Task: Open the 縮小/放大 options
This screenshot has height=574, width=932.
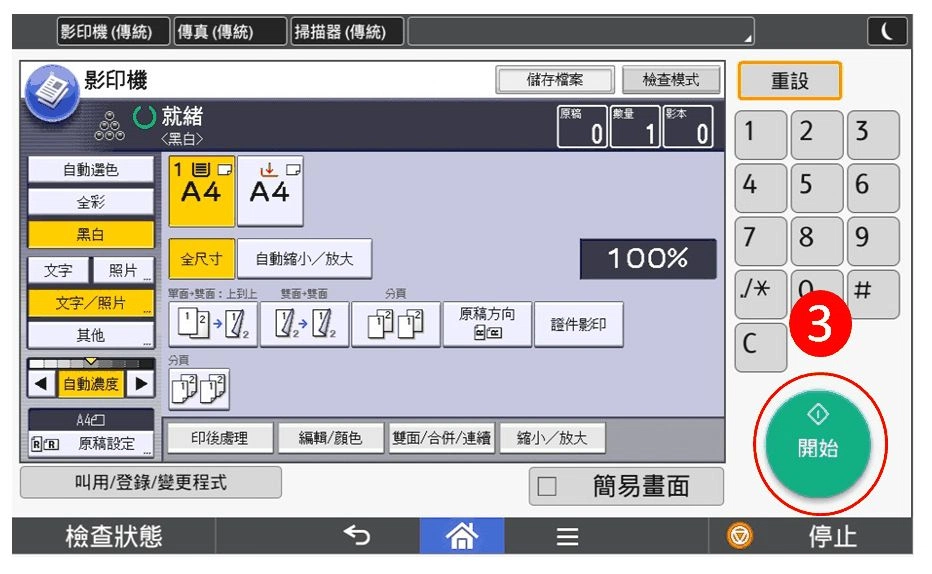Action: [552, 438]
